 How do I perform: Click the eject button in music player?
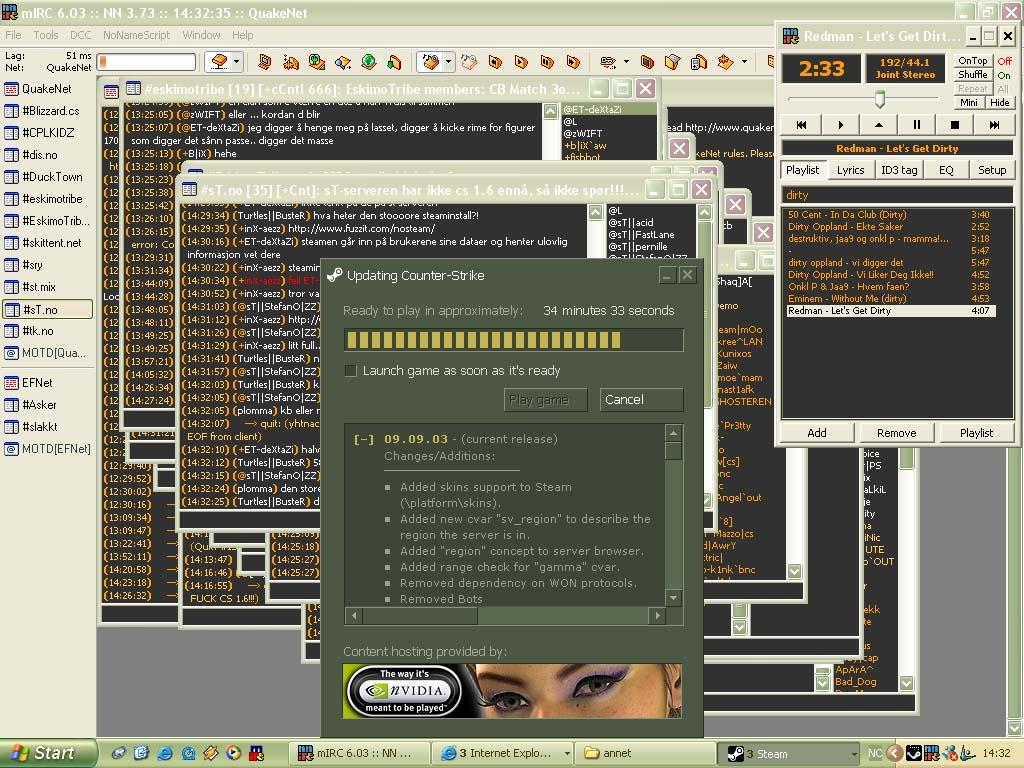click(x=878, y=125)
